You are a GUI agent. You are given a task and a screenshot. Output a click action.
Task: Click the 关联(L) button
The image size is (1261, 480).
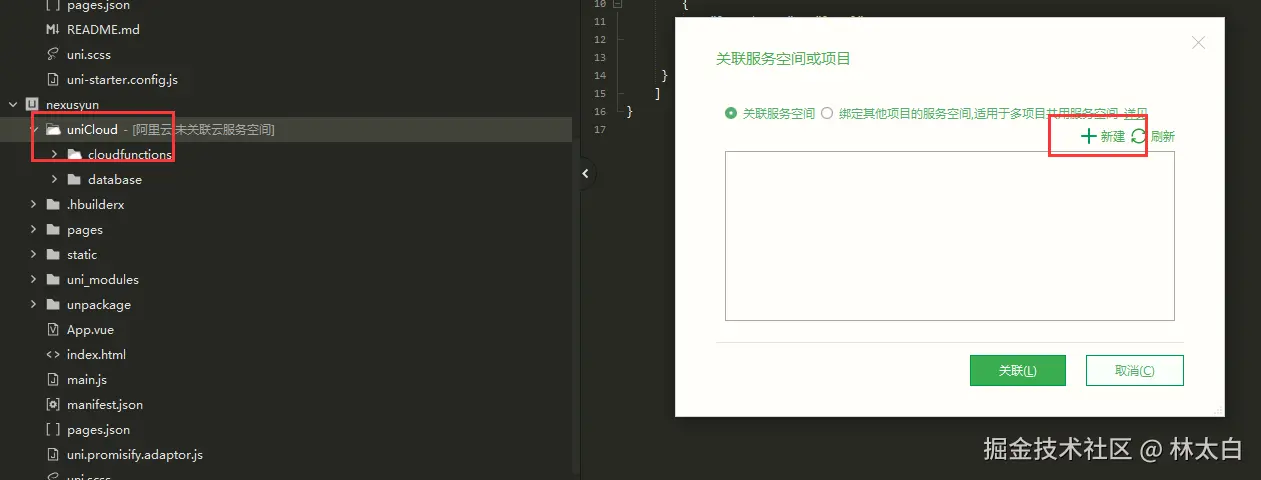point(1017,370)
